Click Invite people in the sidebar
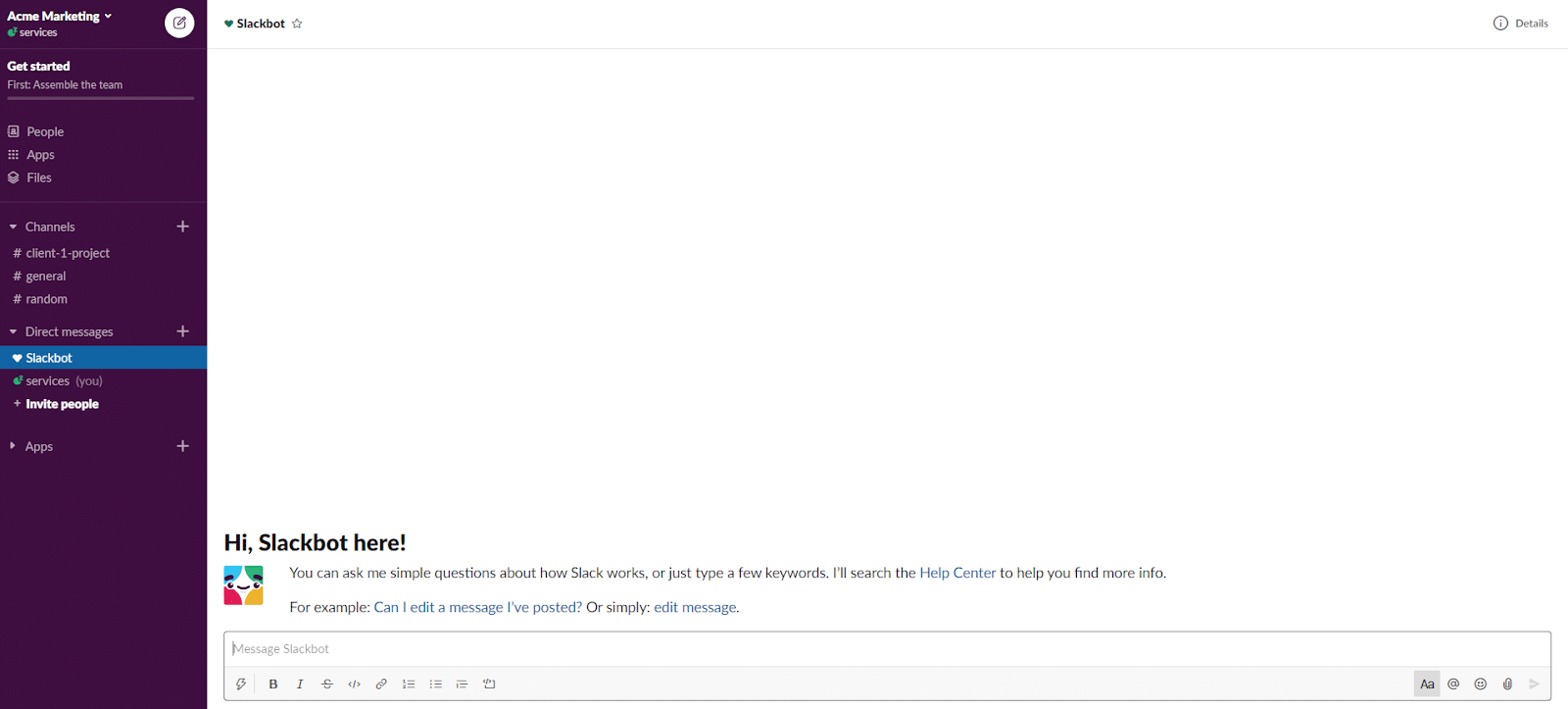Screen dimensions: 1568x709 [62, 404]
